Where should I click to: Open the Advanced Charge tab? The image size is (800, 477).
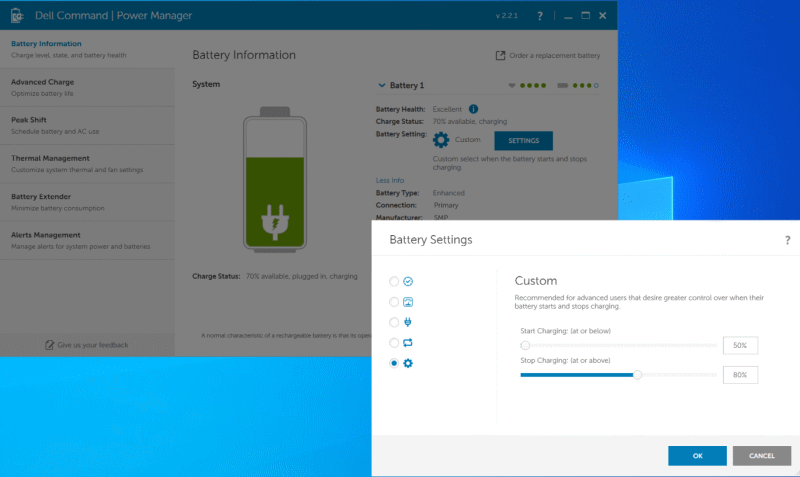(87, 87)
